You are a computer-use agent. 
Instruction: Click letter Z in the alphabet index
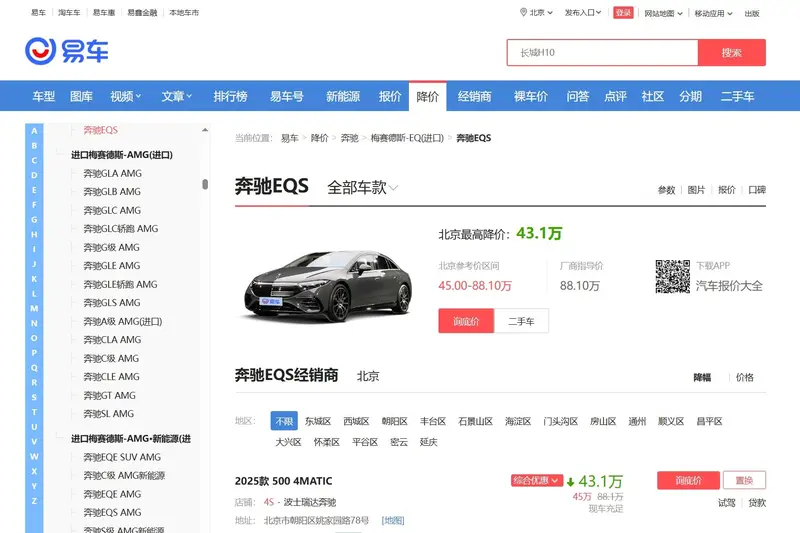(x=34, y=501)
